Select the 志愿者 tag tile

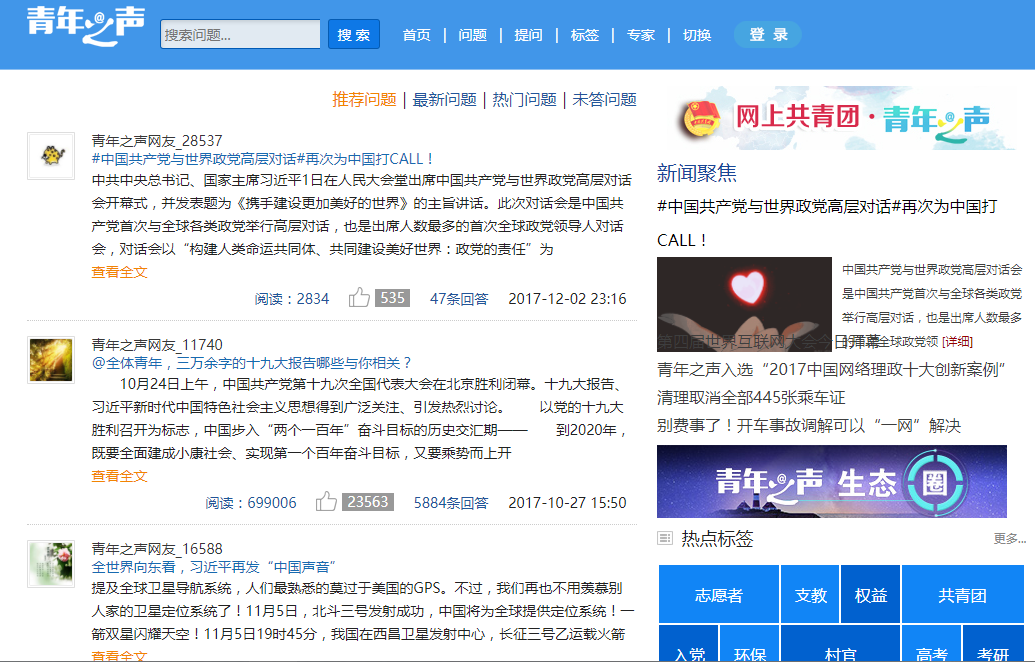pyautogui.click(x=718, y=595)
